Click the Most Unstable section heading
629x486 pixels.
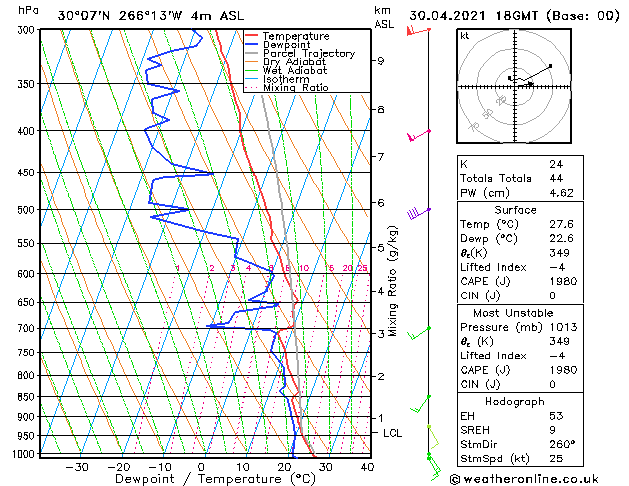[x=513, y=313]
